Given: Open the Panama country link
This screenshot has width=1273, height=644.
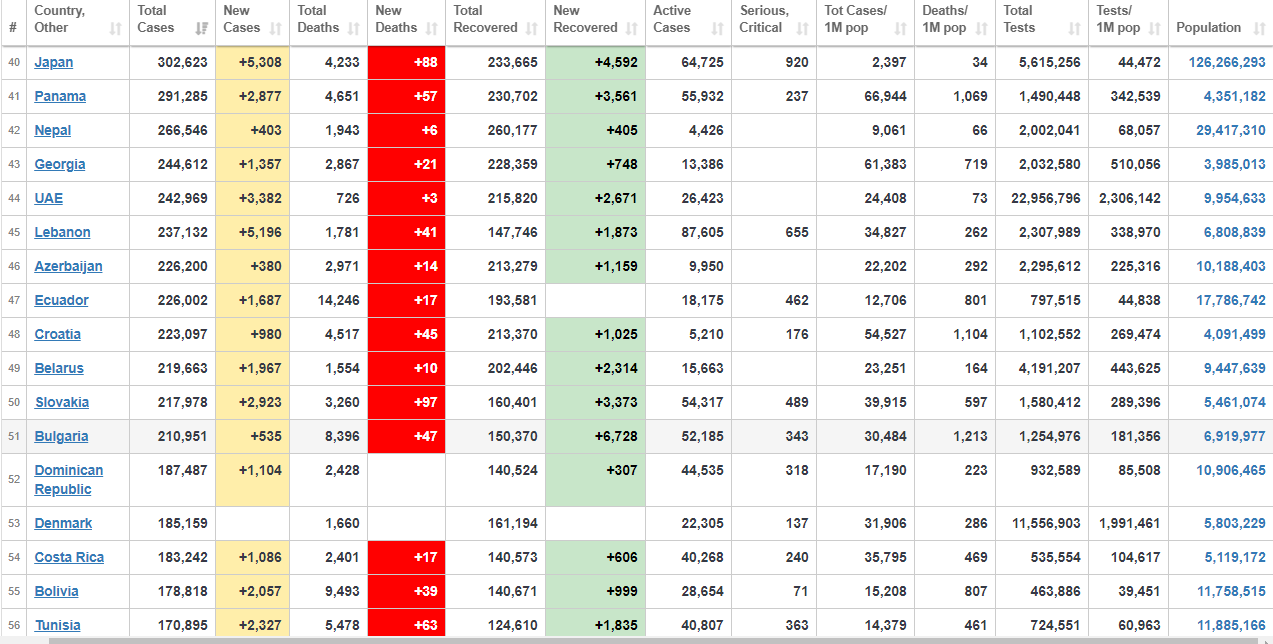Looking at the screenshot, I should click(60, 96).
